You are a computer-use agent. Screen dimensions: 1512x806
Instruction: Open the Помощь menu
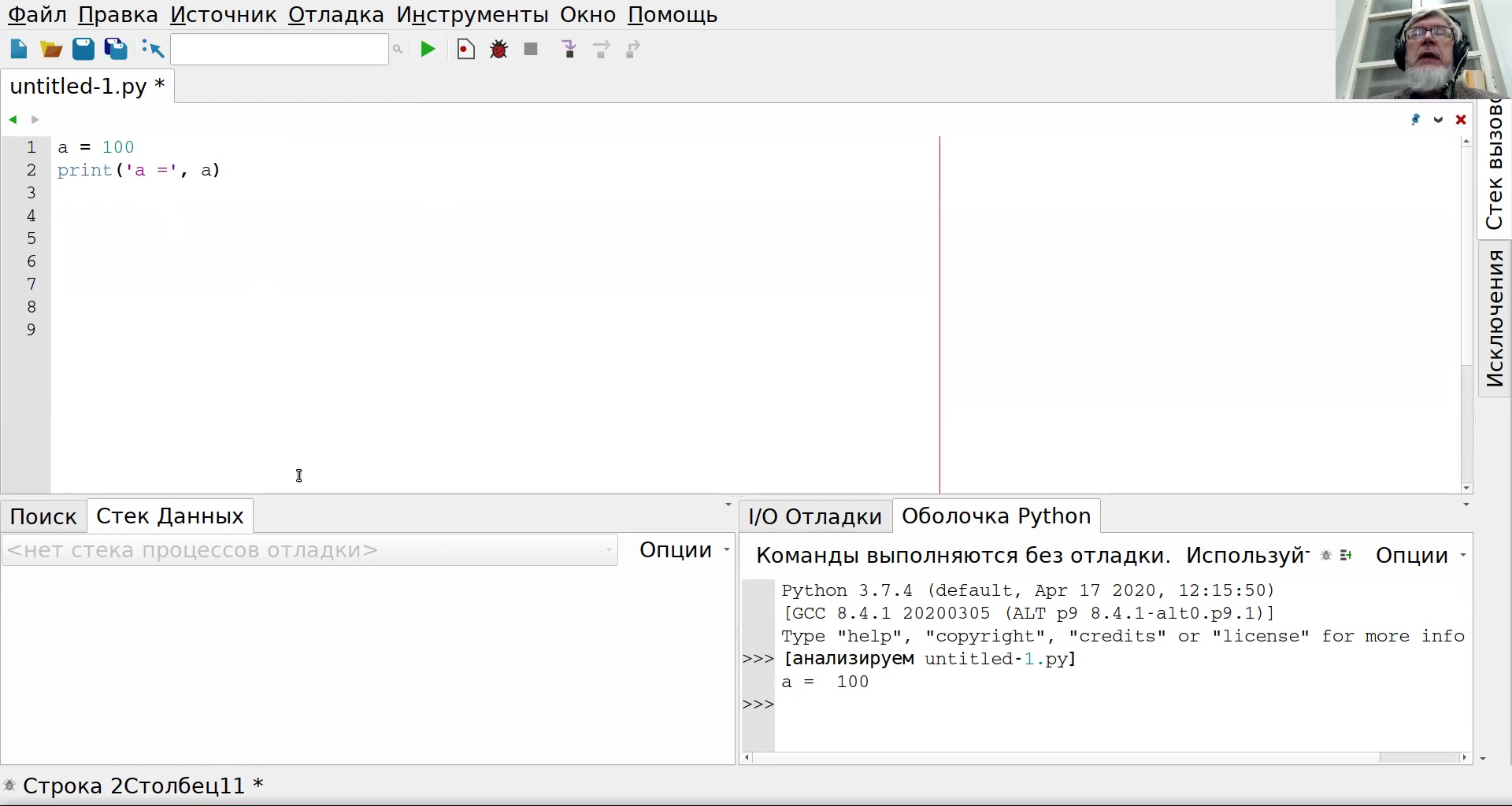click(x=673, y=15)
